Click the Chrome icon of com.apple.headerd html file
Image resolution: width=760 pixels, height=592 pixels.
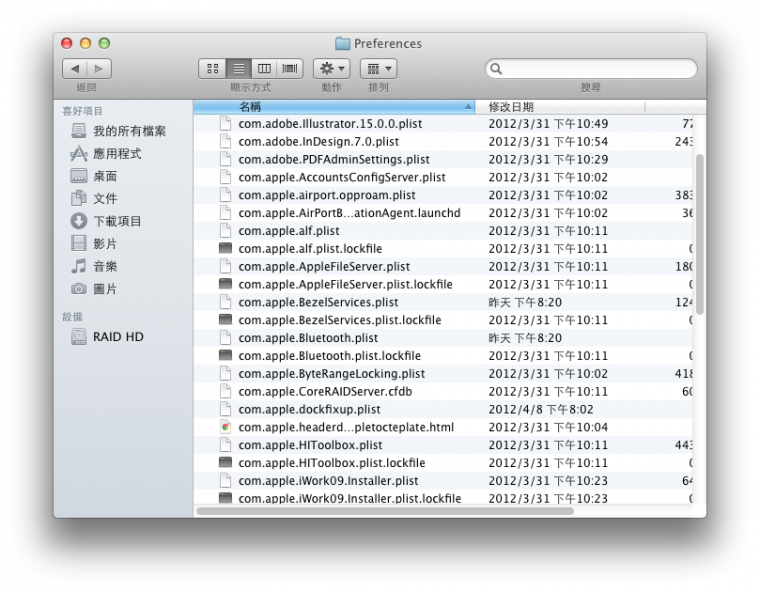click(225, 427)
